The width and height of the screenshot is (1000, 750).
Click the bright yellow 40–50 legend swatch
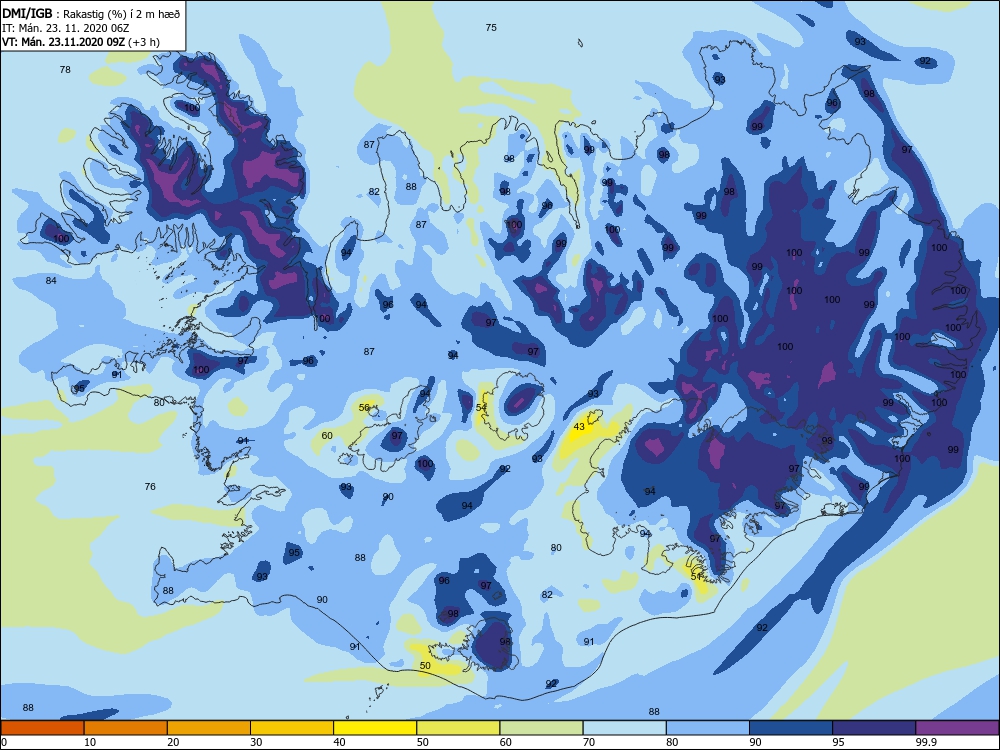375,728
